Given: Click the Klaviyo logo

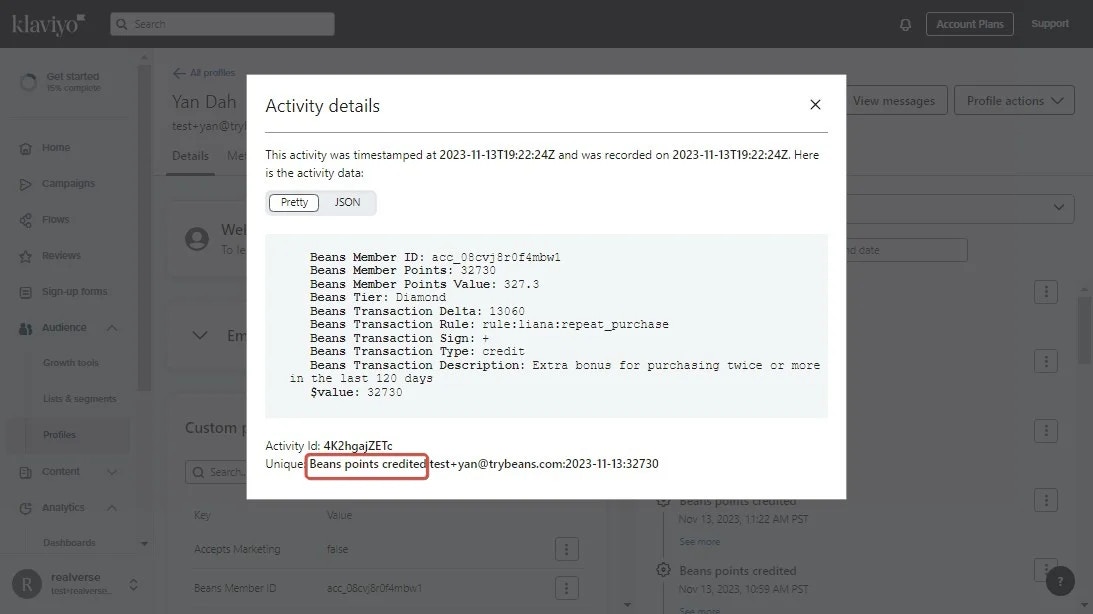Looking at the screenshot, I should pos(48,24).
